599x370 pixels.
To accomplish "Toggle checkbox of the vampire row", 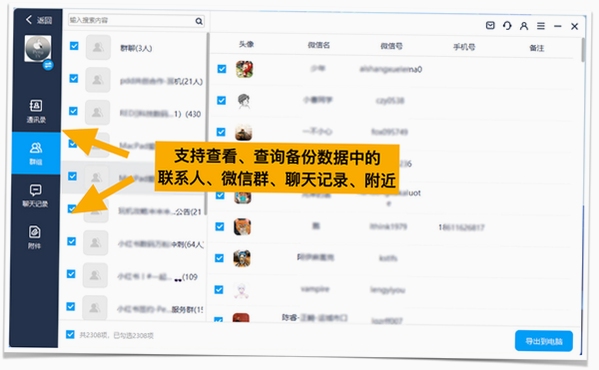I will [219, 289].
